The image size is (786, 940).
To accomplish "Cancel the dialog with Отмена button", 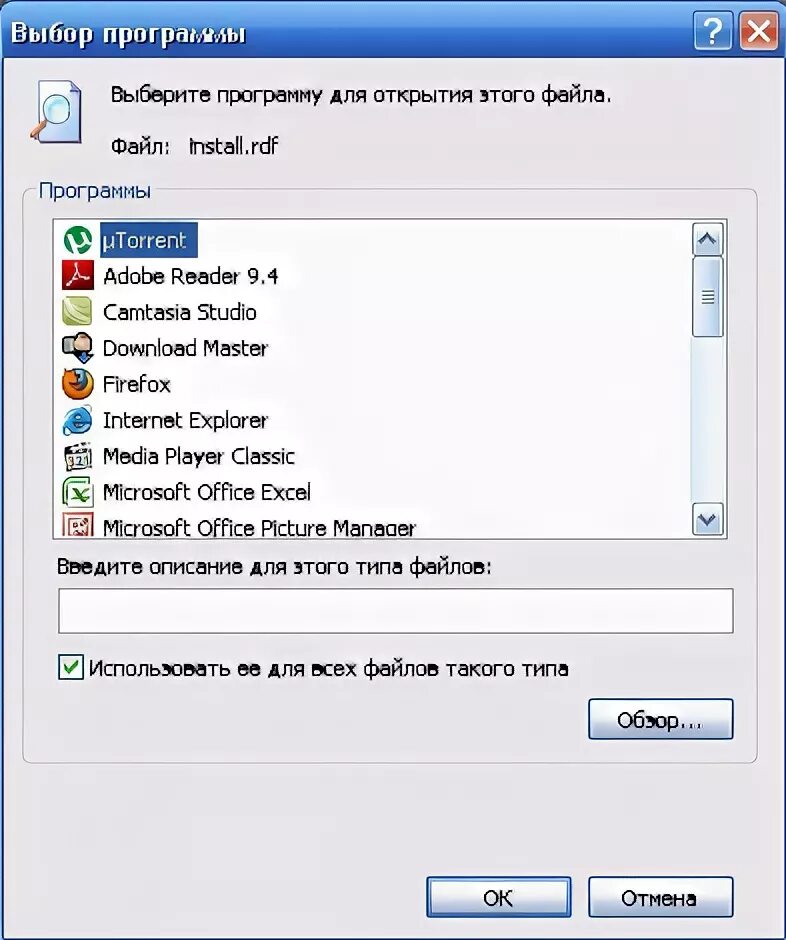I will pyautogui.click(x=661, y=897).
